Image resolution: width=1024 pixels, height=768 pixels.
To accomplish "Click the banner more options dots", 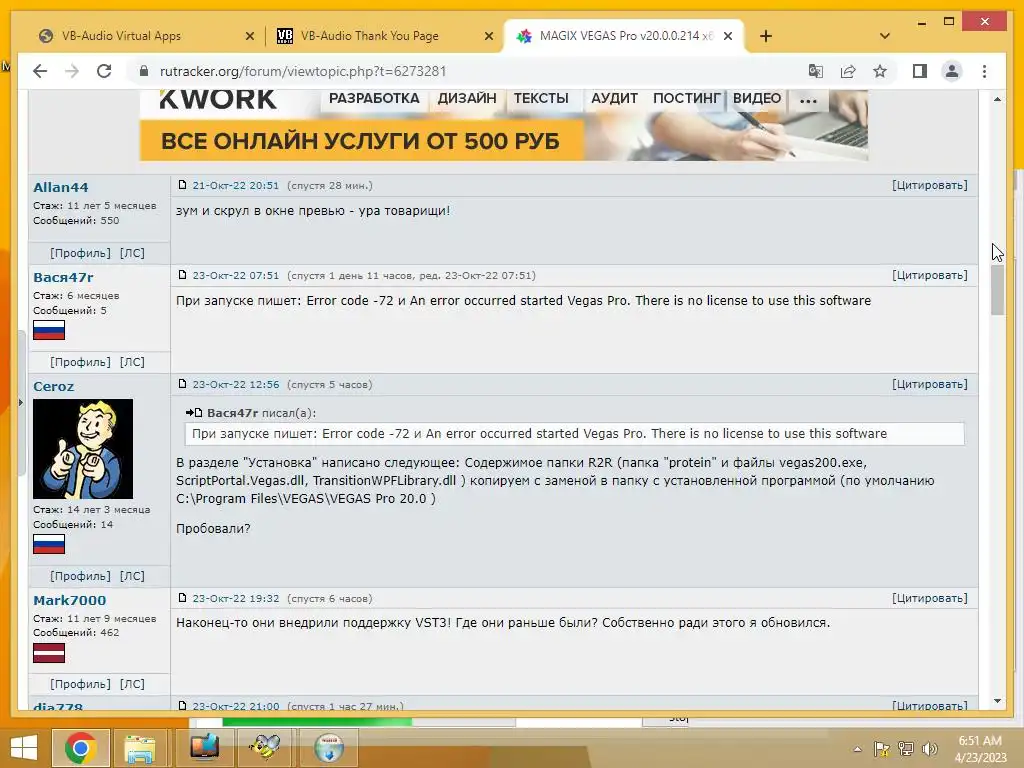I will (808, 101).
